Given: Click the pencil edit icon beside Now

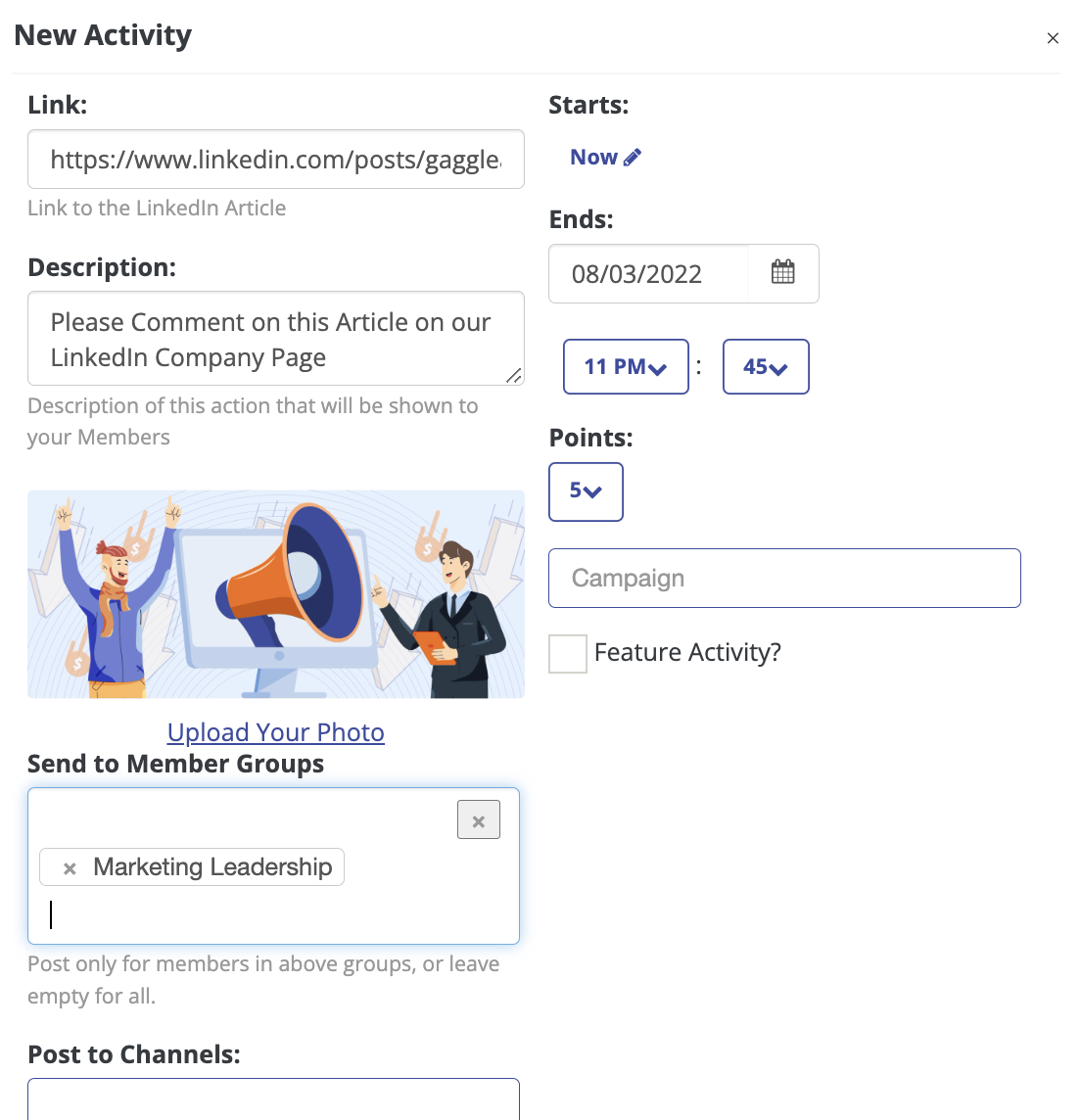Looking at the screenshot, I should point(633,158).
